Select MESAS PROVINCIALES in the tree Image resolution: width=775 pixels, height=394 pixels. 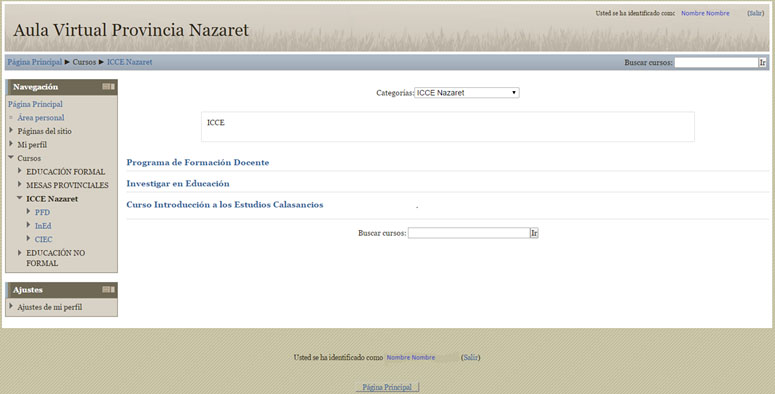(x=67, y=185)
